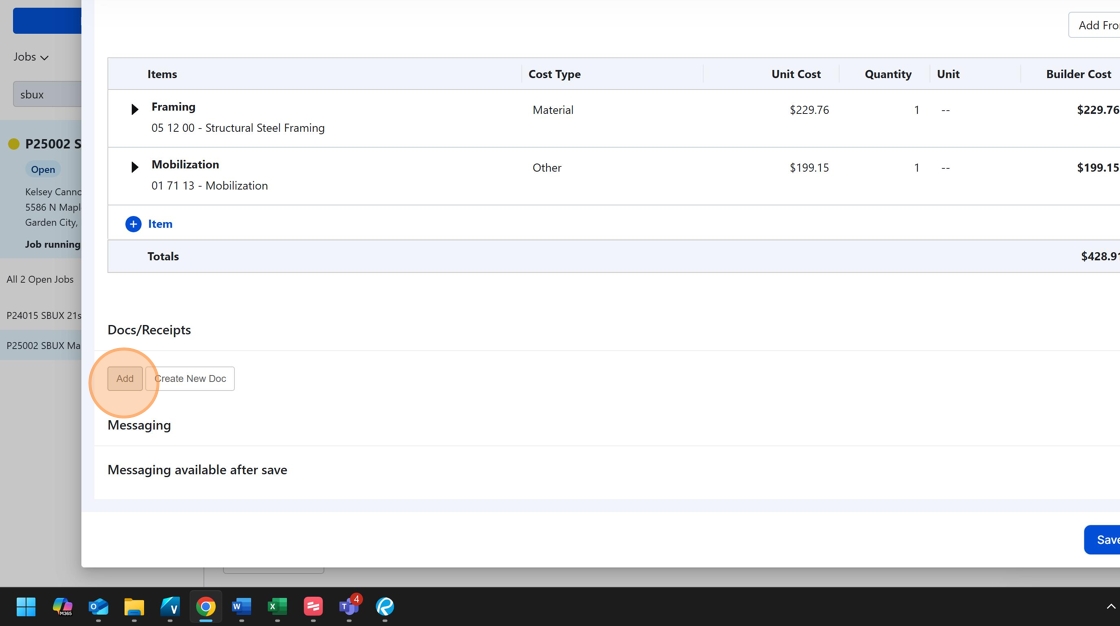
Task: Open the Windows Start menu
Action: (26, 607)
